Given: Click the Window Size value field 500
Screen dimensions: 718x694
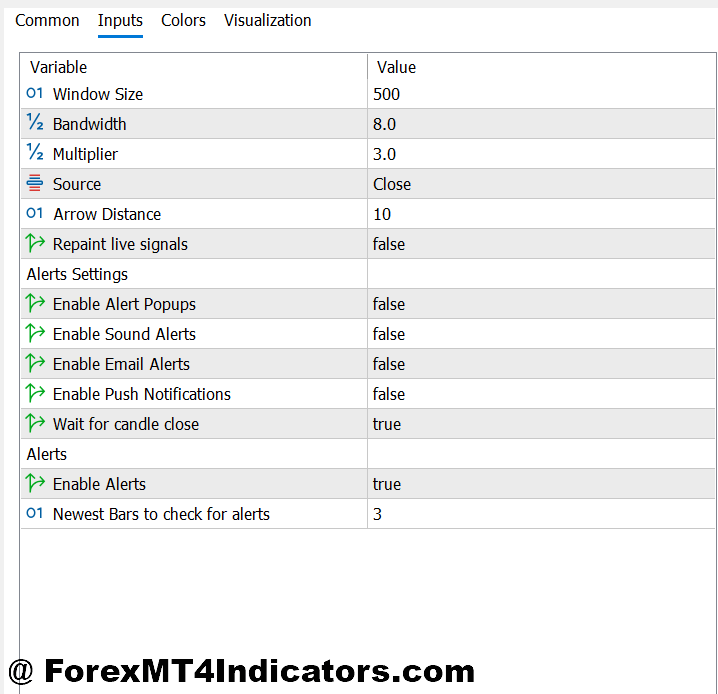Looking at the screenshot, I should click(386, 94).
